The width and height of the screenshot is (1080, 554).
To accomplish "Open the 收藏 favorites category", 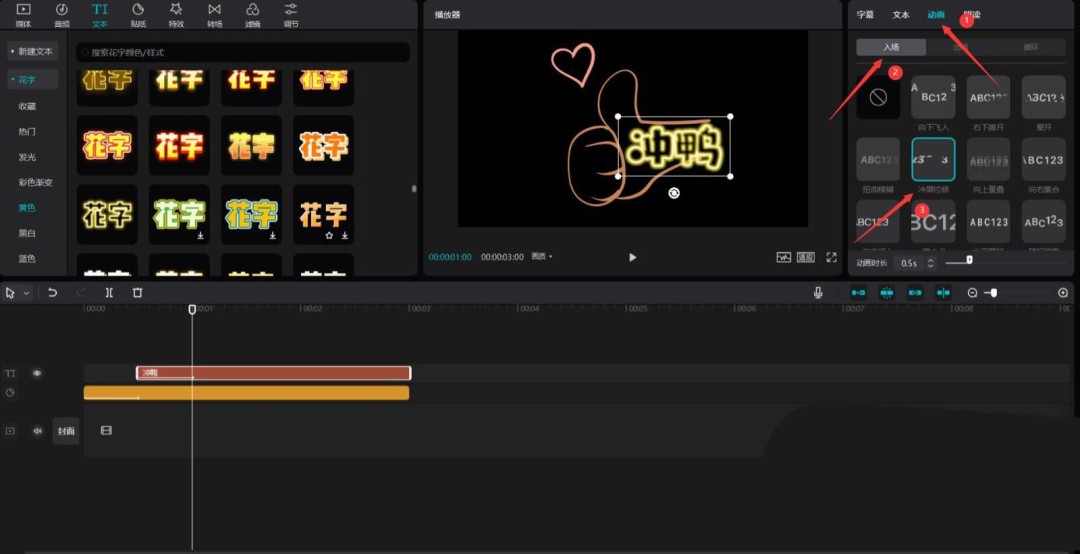I will coord(27,106).
